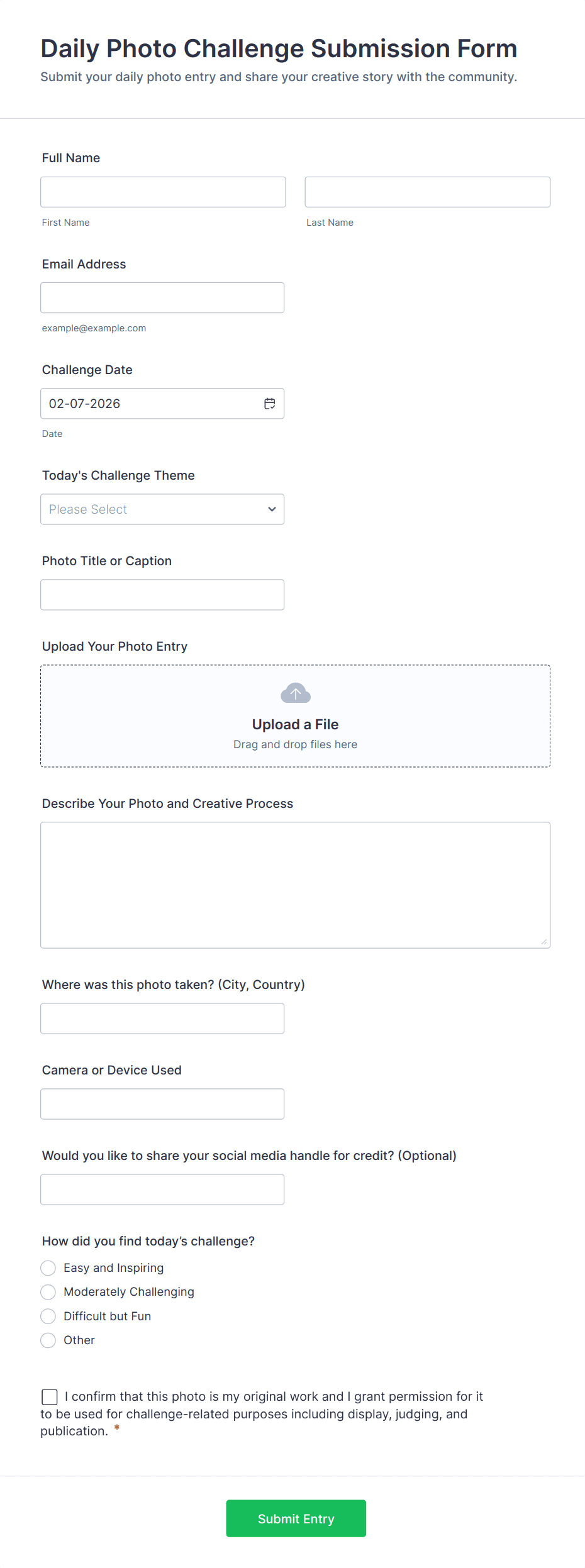The height and width of the screenshot is (1568, 585).
Task: Click the Challenge Date field showing 02-07-2026
Action: tap(151, 404)
